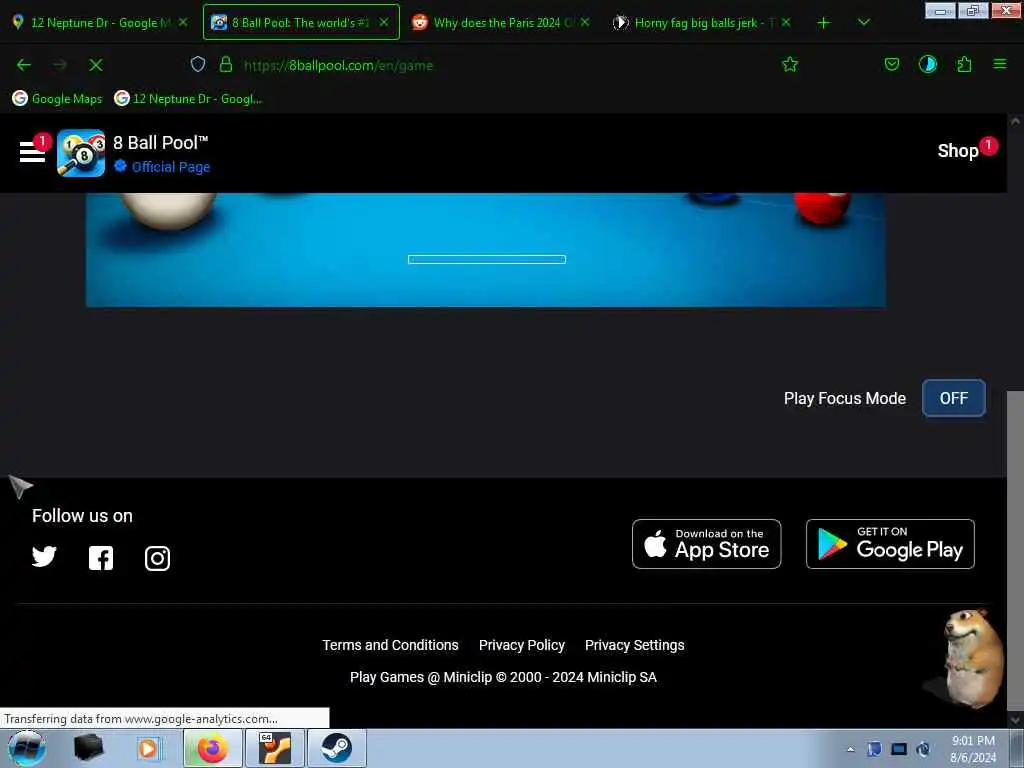The image size is (1024, 768).
Task: Download on the App Store badge
Action: [706, 544]
